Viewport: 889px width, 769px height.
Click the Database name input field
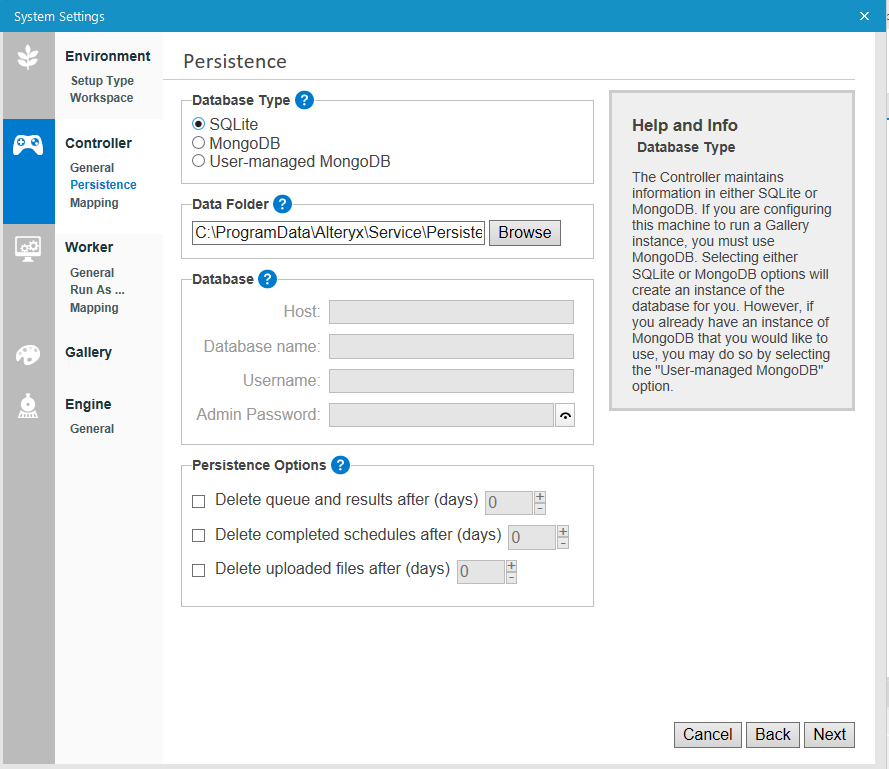[x=451, y=347]
